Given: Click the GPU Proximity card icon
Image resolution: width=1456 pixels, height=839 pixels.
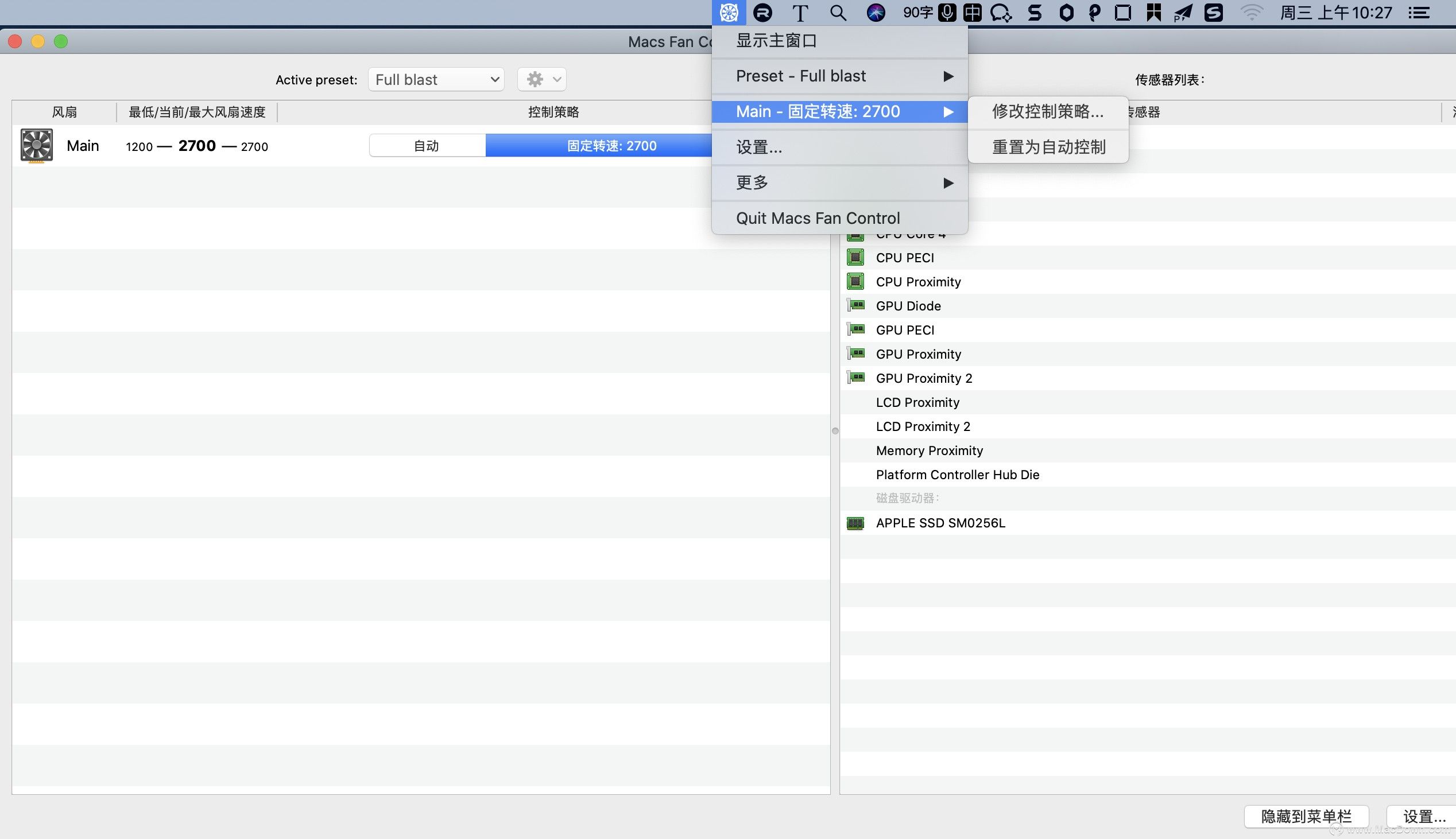Looking at the screenshot, I should click(x=855, y=354).
